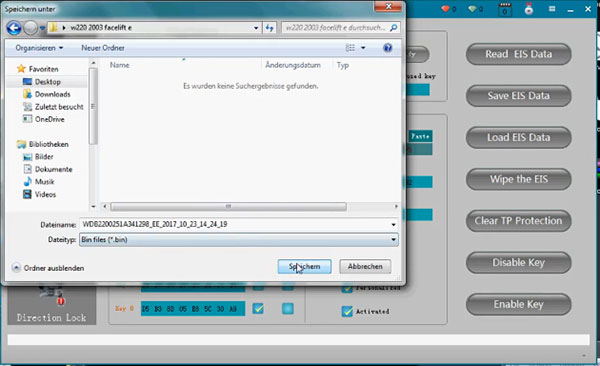Viewport: 600px width, 366px height.
Task: Click the horizontal scrollbar in the file list
Action: pos(228,207)
